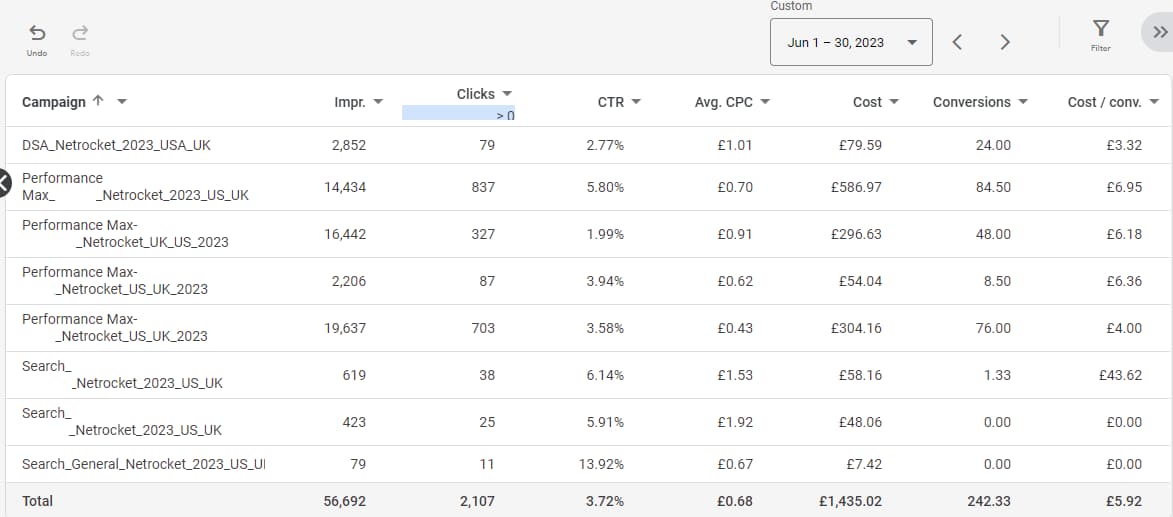Select DSA_Netrocket_2023_USA_UK campaign row
The image size is (1173, 517).
point(116,145)
